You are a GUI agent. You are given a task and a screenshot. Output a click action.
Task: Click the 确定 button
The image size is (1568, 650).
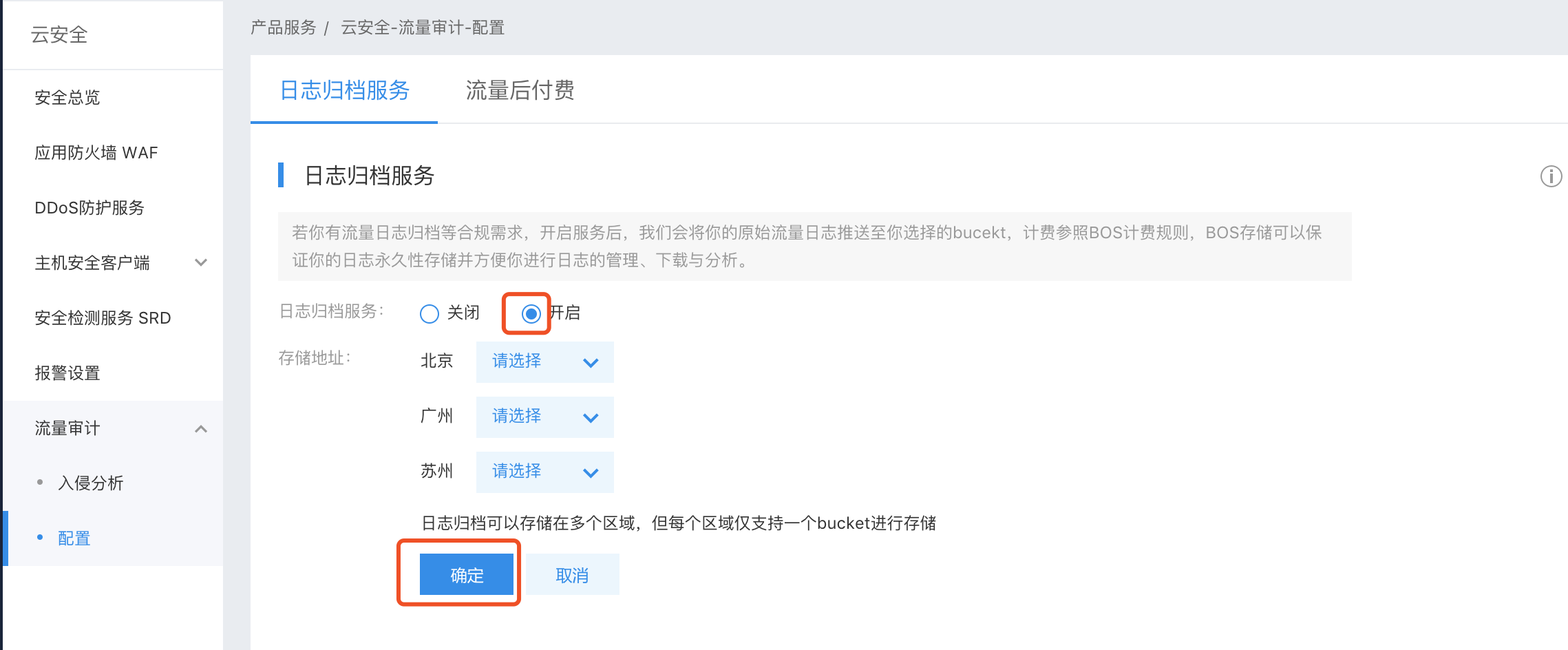467,574
